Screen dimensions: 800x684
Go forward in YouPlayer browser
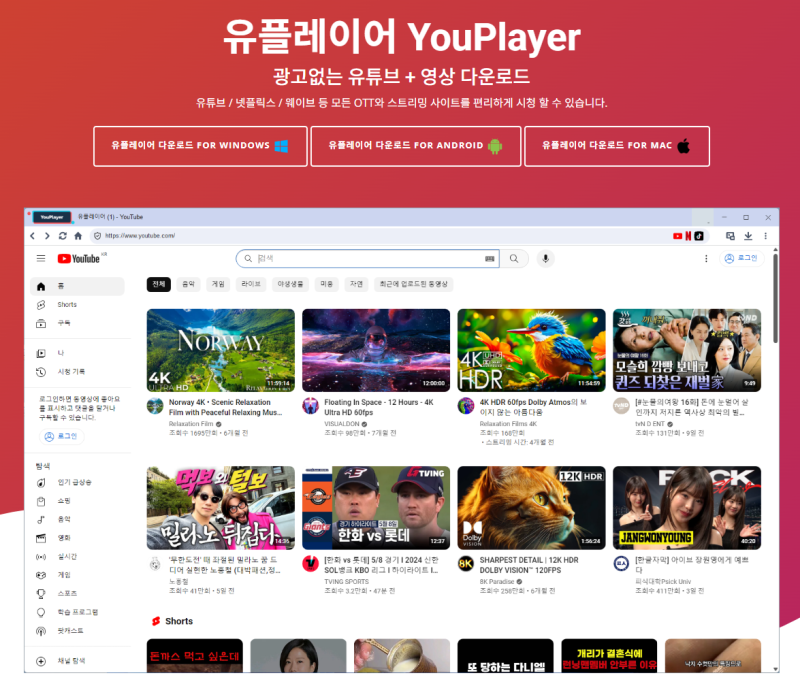pyautogui.click(x=47, y=236)
